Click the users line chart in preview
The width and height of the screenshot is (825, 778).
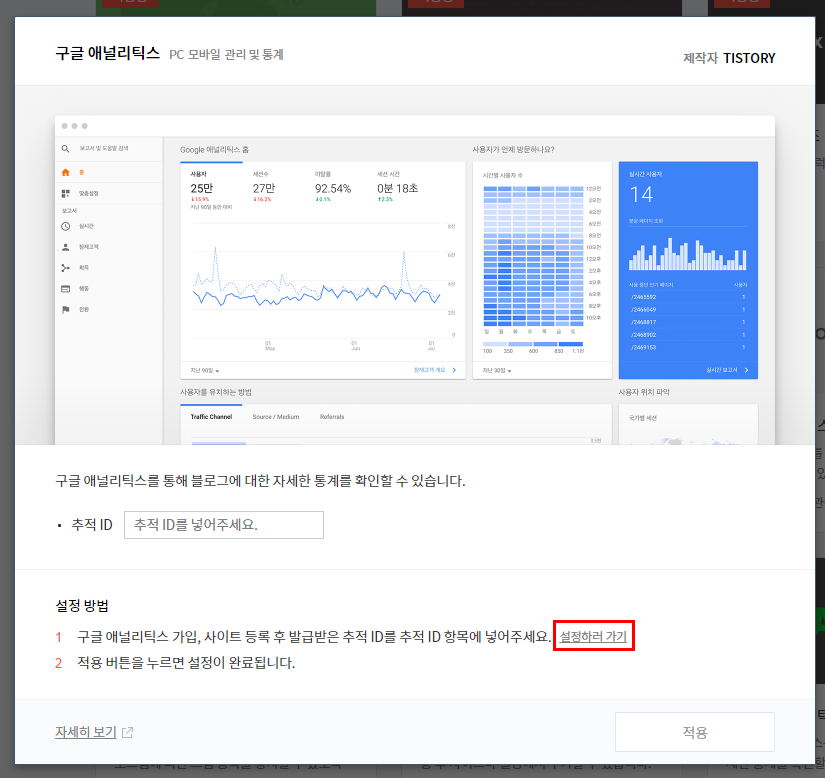[x=317, y=281]
